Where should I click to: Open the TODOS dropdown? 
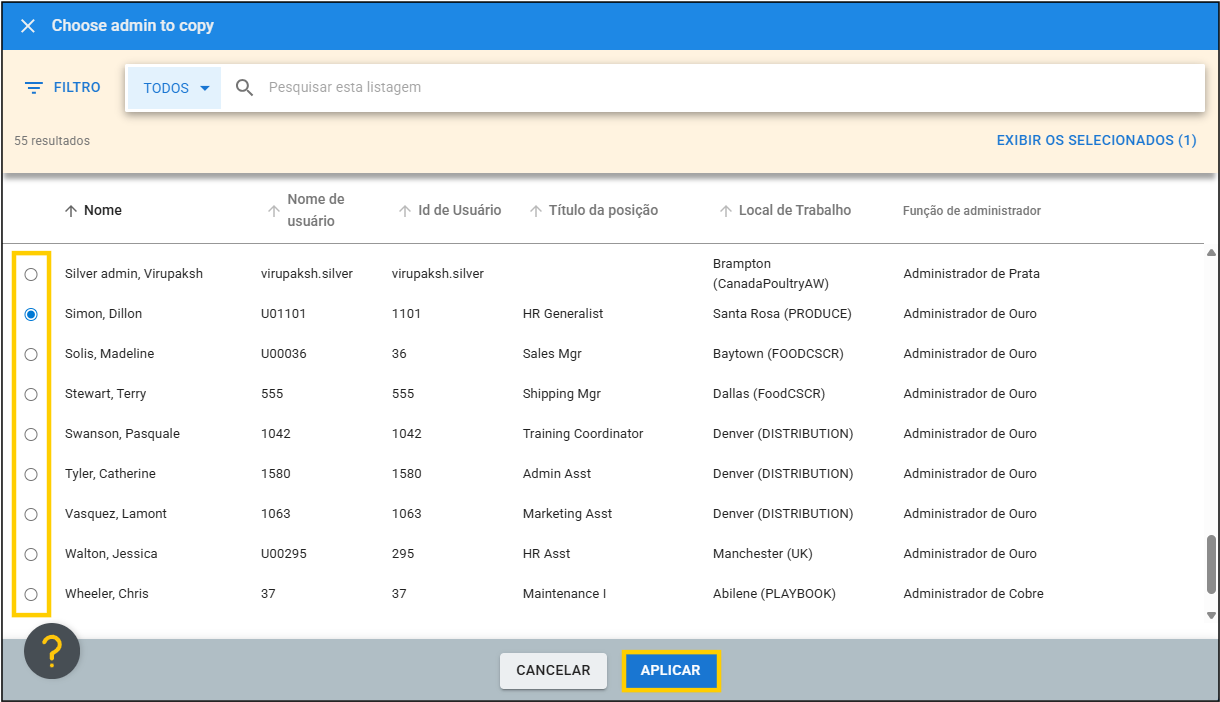(175, 88)
